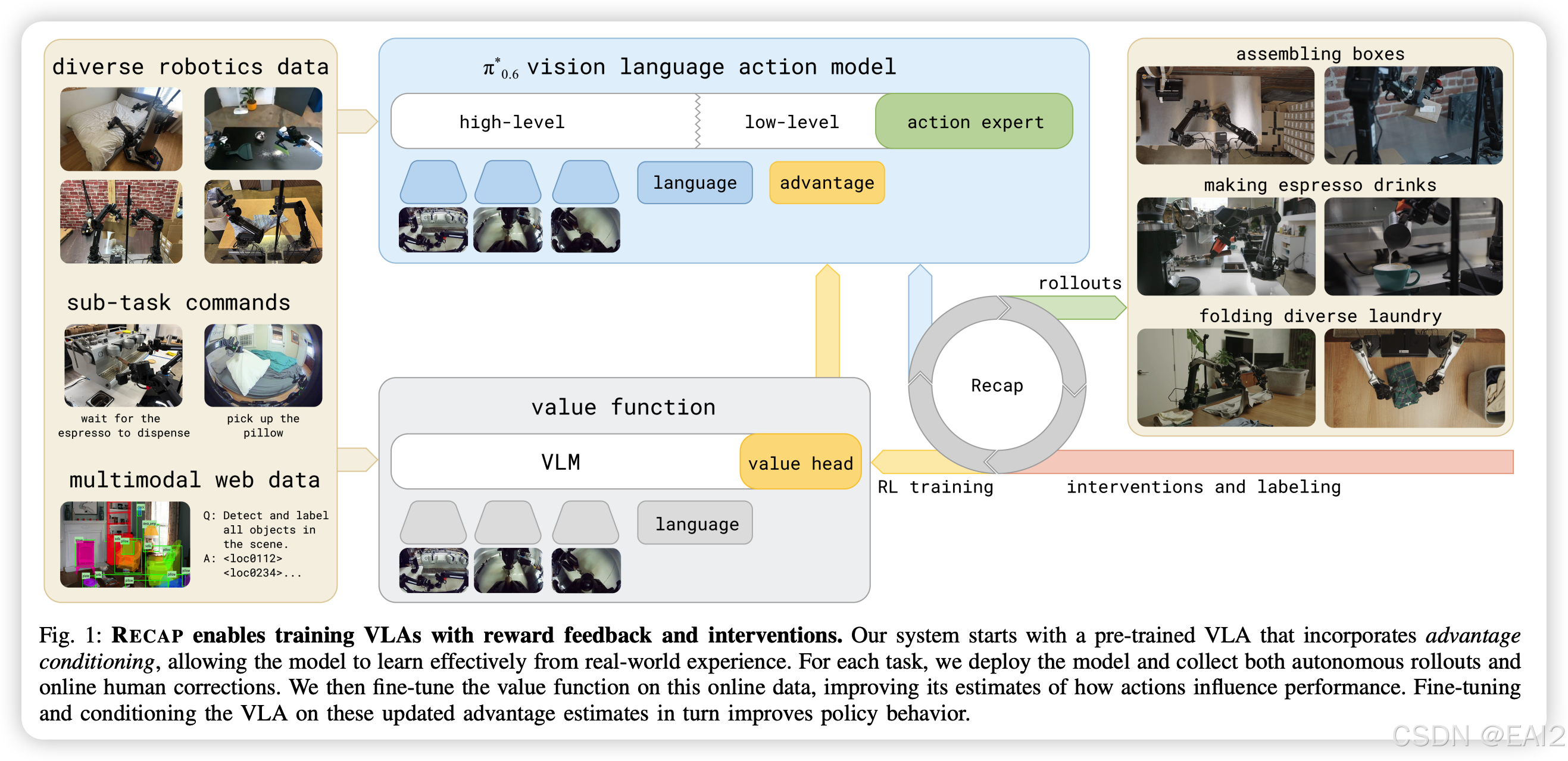Click the Recap circular cycle center
Image resolution: width=1568 pixels, height=761 pixels.
997,385
